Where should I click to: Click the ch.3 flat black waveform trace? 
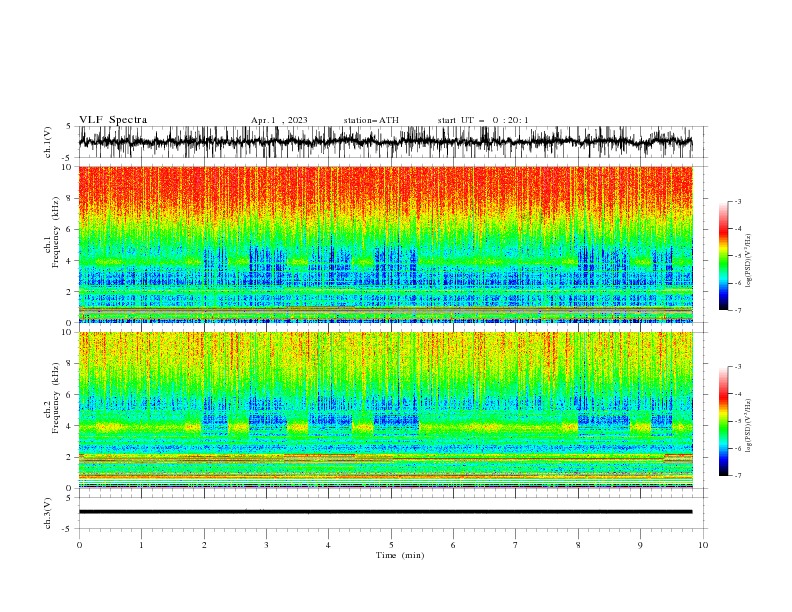click(385, 512)
